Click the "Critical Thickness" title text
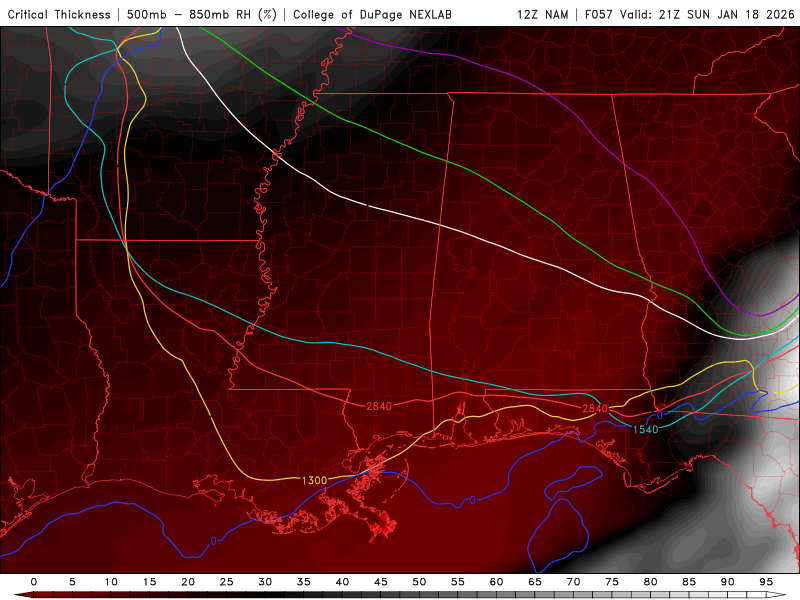This screenshot has height=600, width=800. point(59,15)
